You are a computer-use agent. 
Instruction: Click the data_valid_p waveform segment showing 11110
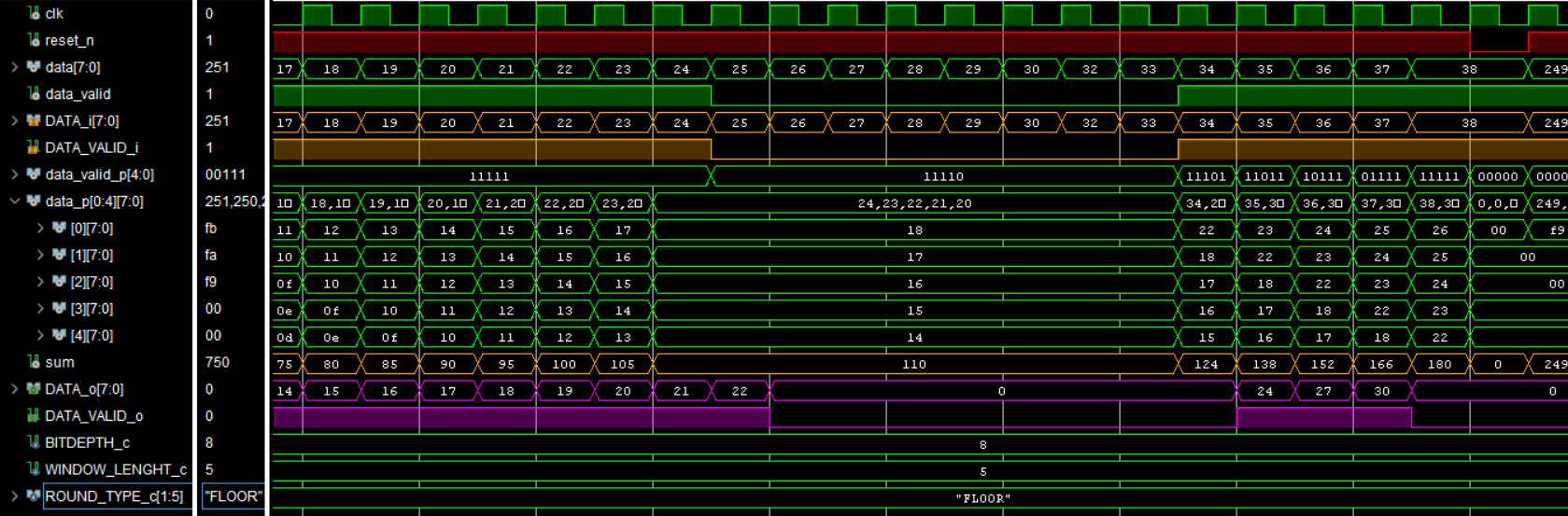point(942,176)
